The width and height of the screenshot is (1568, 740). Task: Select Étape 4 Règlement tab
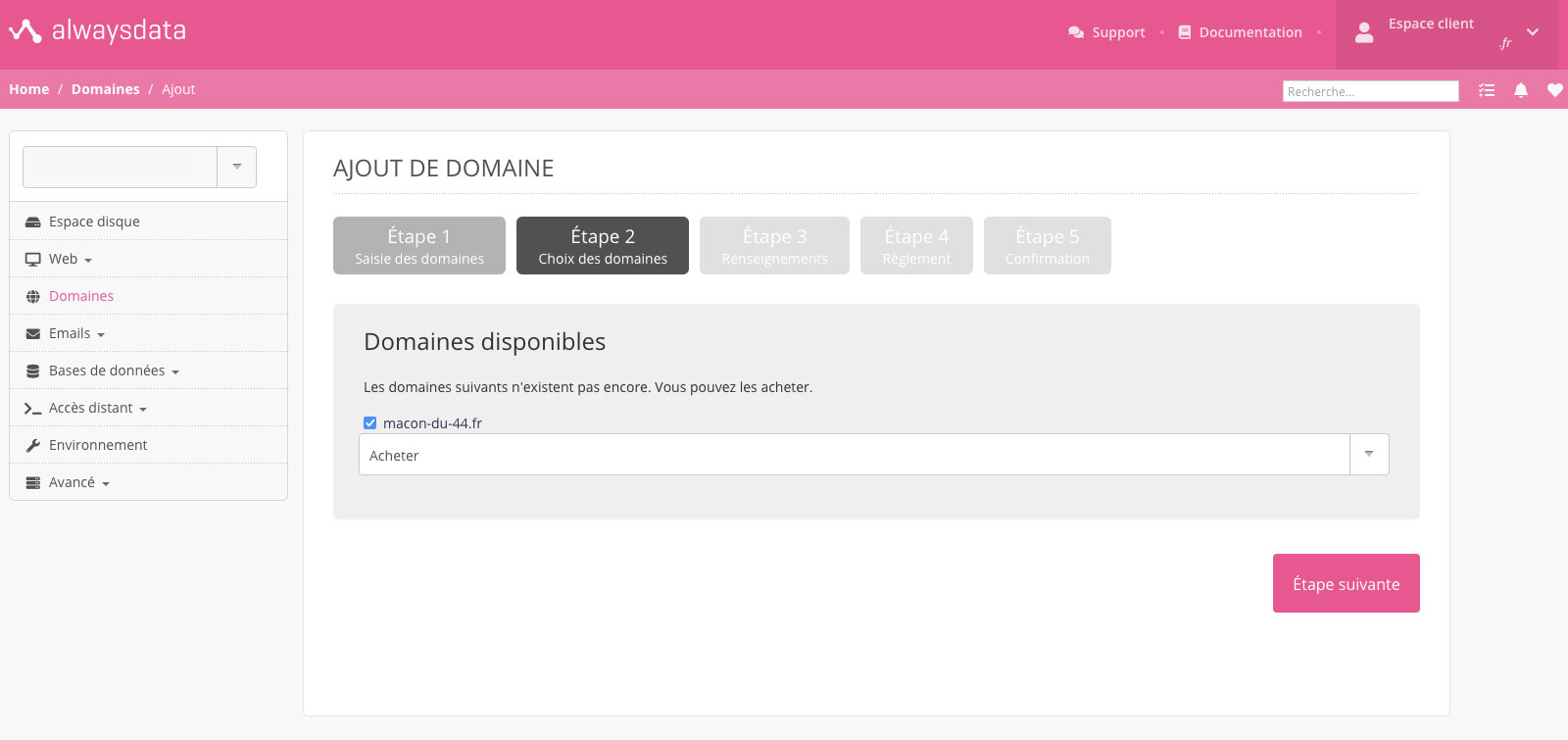click(x=917, y=246)
